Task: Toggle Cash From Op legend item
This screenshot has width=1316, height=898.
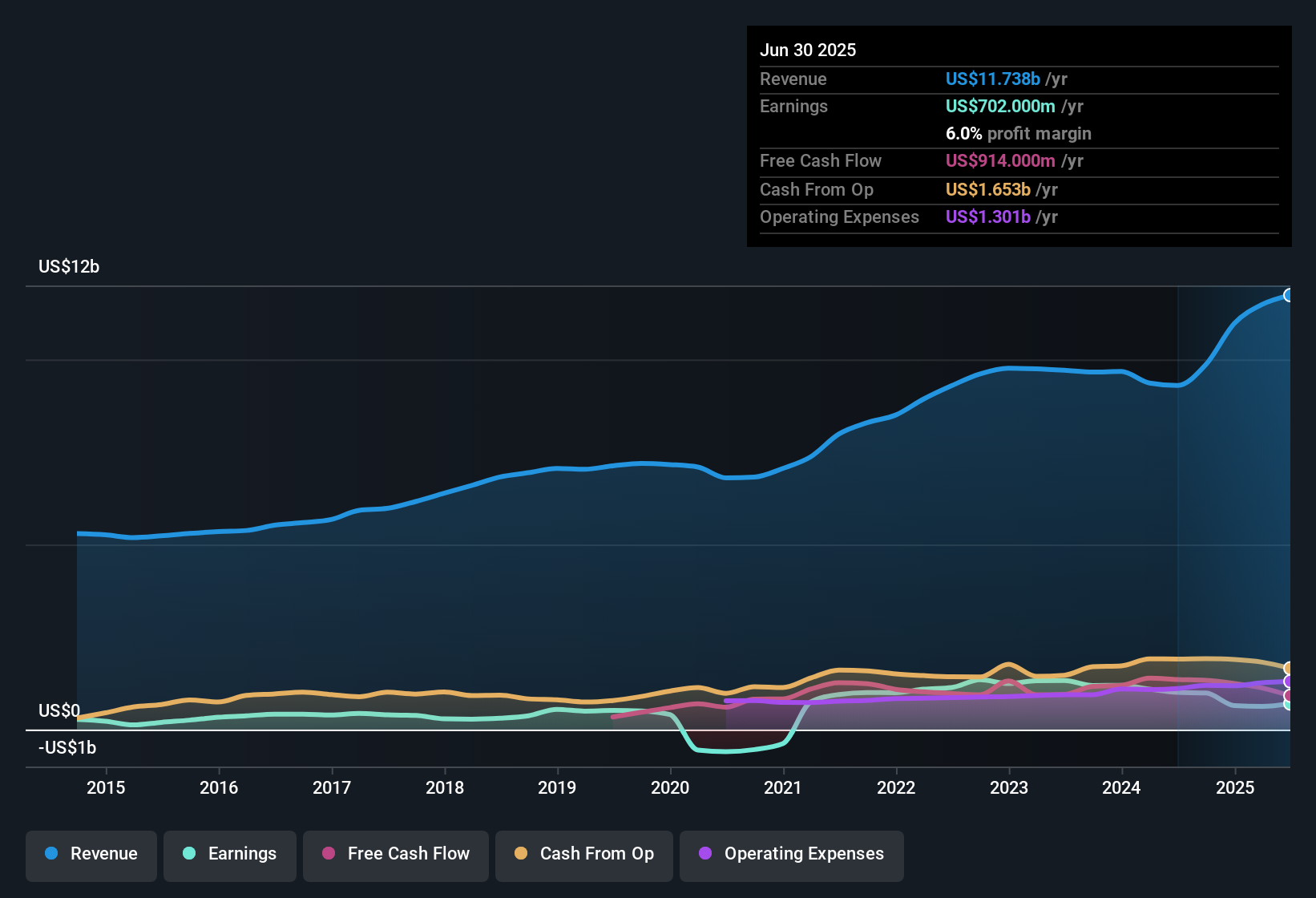Action: (x=584, y=854)
